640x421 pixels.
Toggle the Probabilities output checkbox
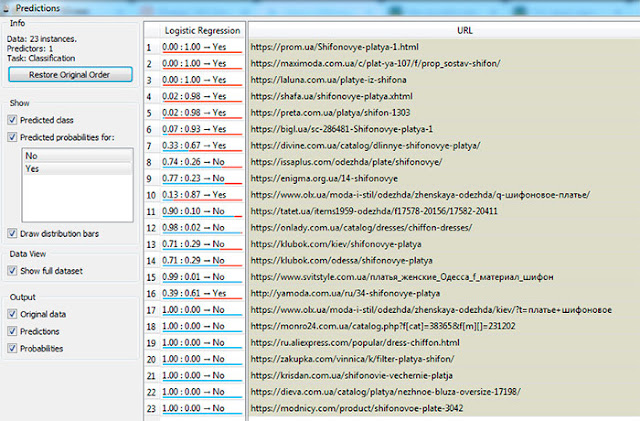click(x=12, y=348)
